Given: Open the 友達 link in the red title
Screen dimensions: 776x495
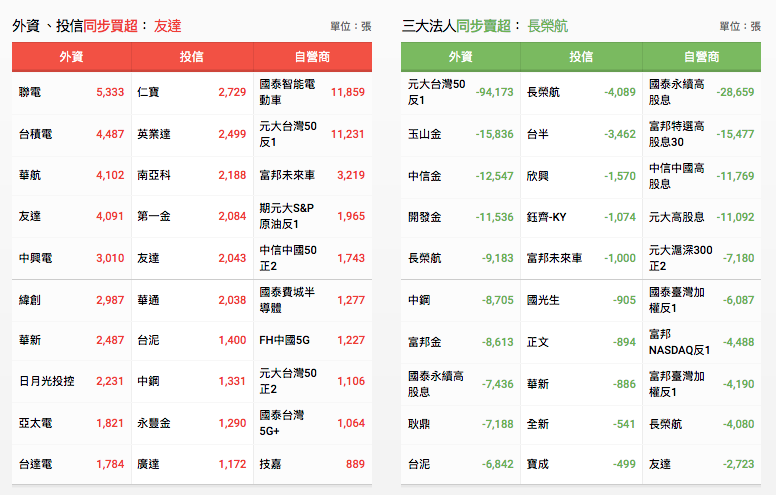Looking at the screenshot, I should pyautogui.click(x=167, y=26).
